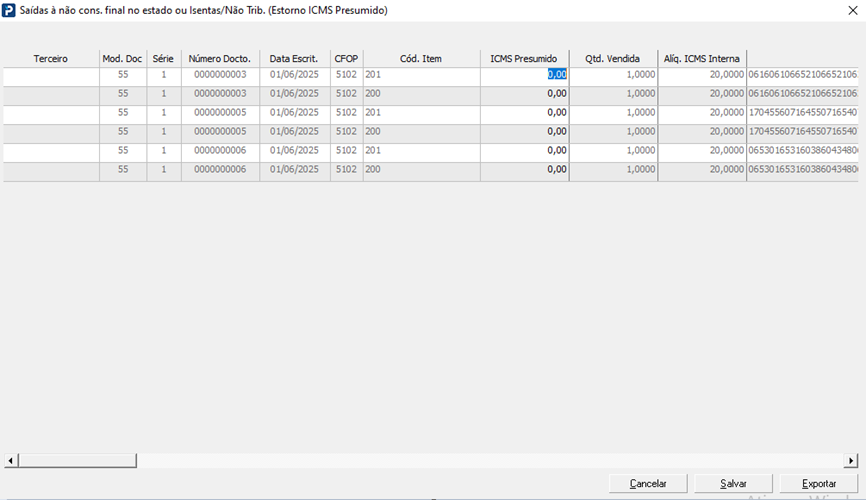Image resolution: width=866 pixels, height=500 pixels.
Task: Click Número Docto. 0000000005 in item 200 row
Action: 220,131
